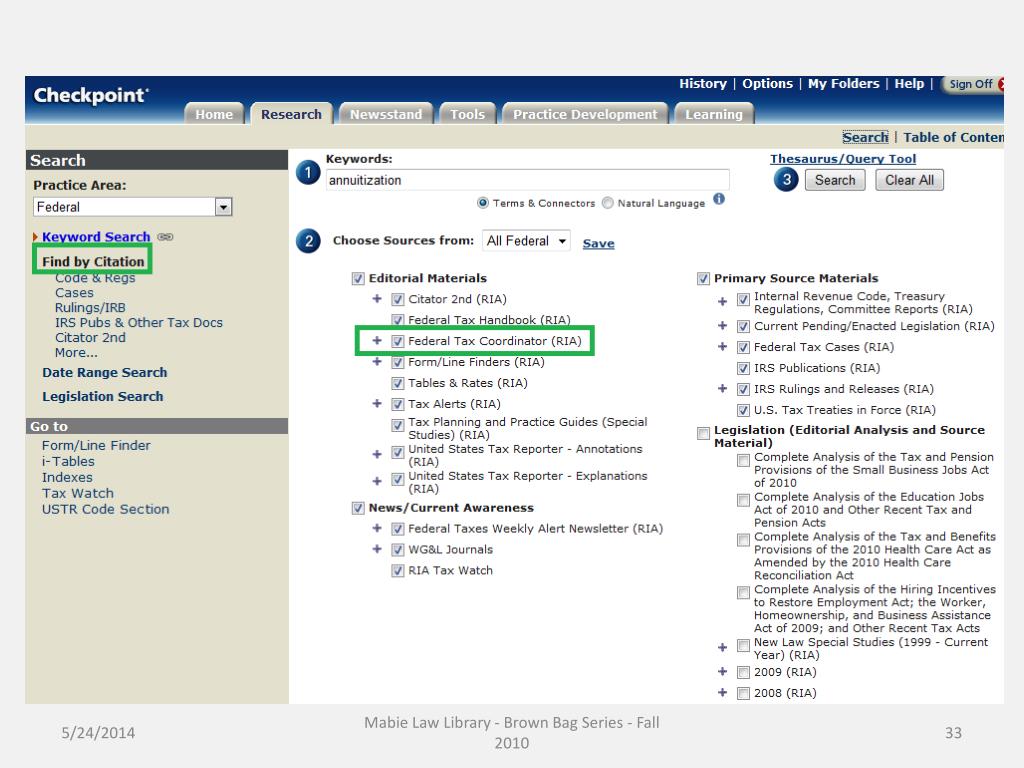
Task: Select the Natural Language radio button
Action: click(x=607, y=203)
